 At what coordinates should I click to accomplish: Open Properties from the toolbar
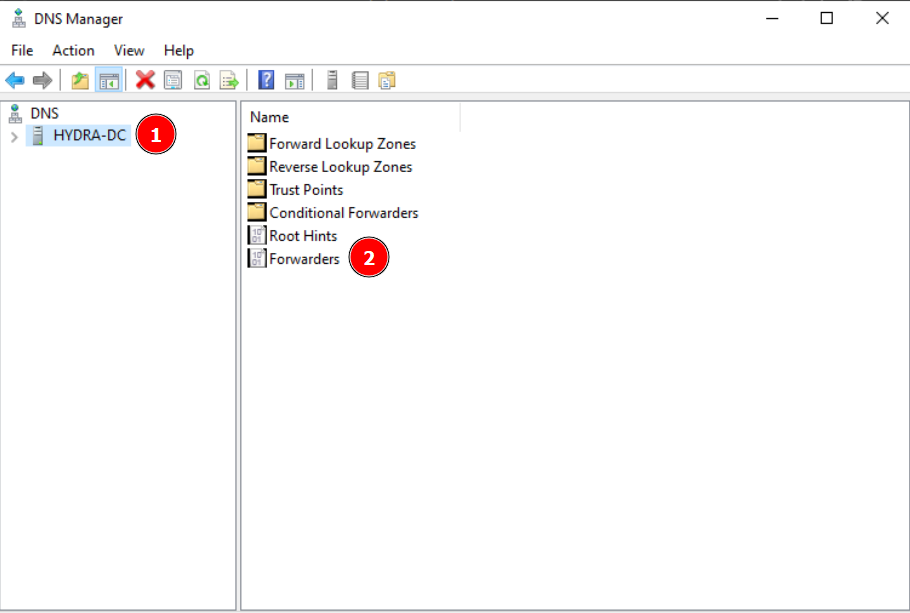[x=173, y=81]
